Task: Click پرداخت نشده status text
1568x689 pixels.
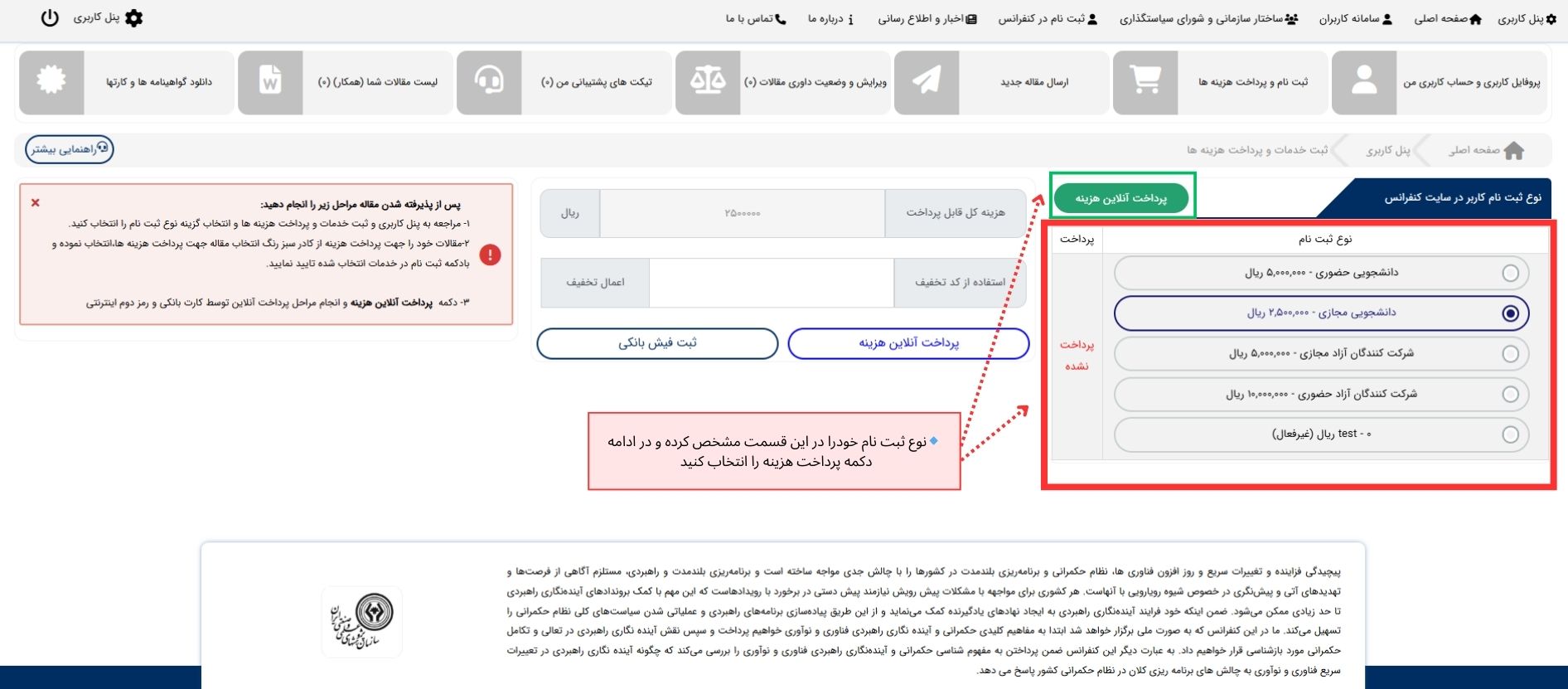Action: (x=1077, y=355)
